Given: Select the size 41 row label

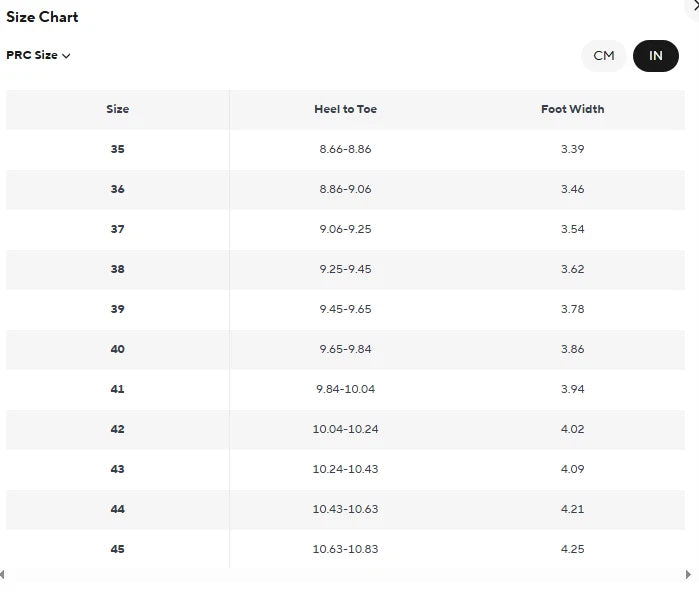Looking at the screenshot, I should tap(118, 389).
